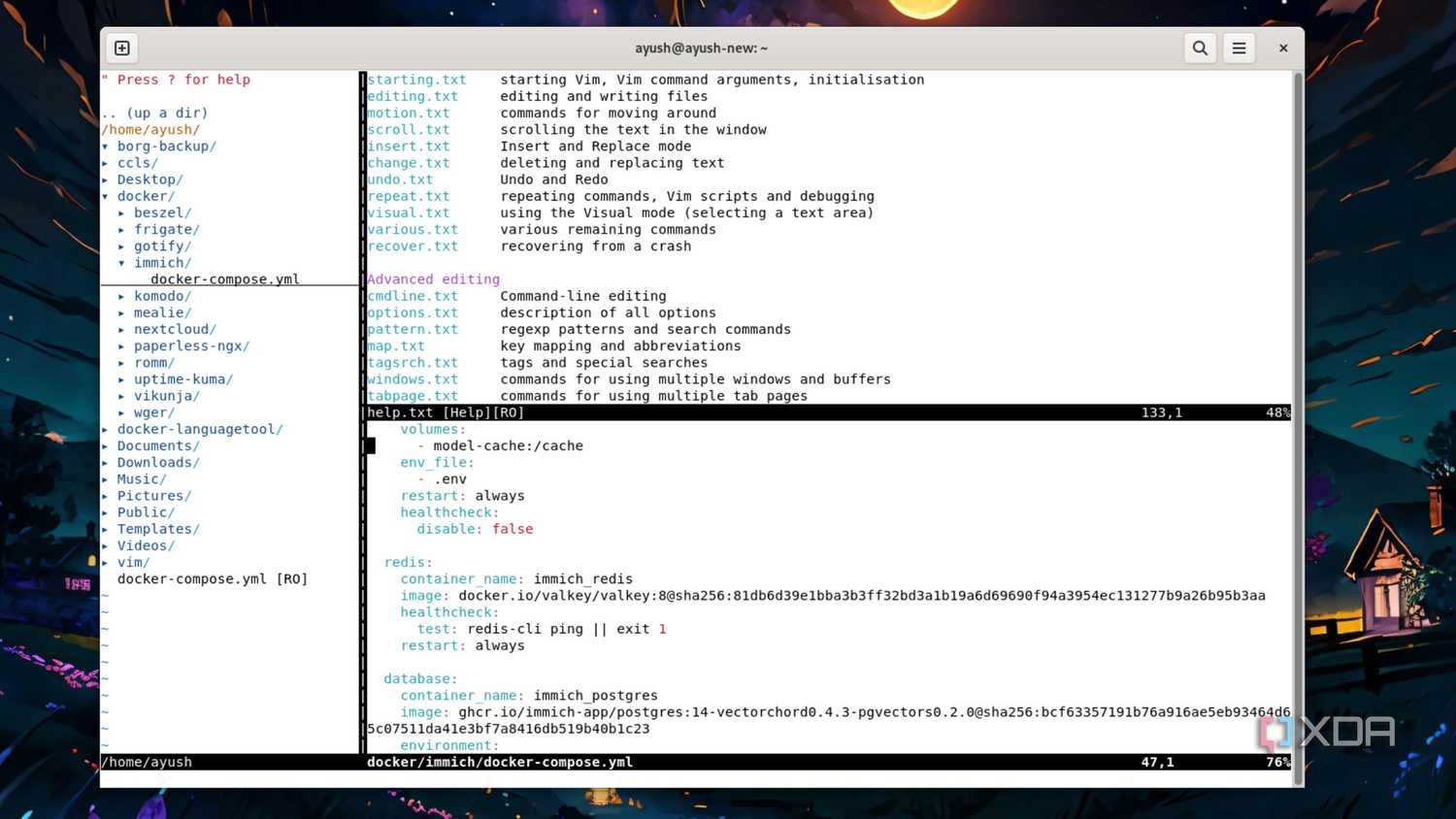
Task: Select the Music/ directory
Action: pos(142,479)
